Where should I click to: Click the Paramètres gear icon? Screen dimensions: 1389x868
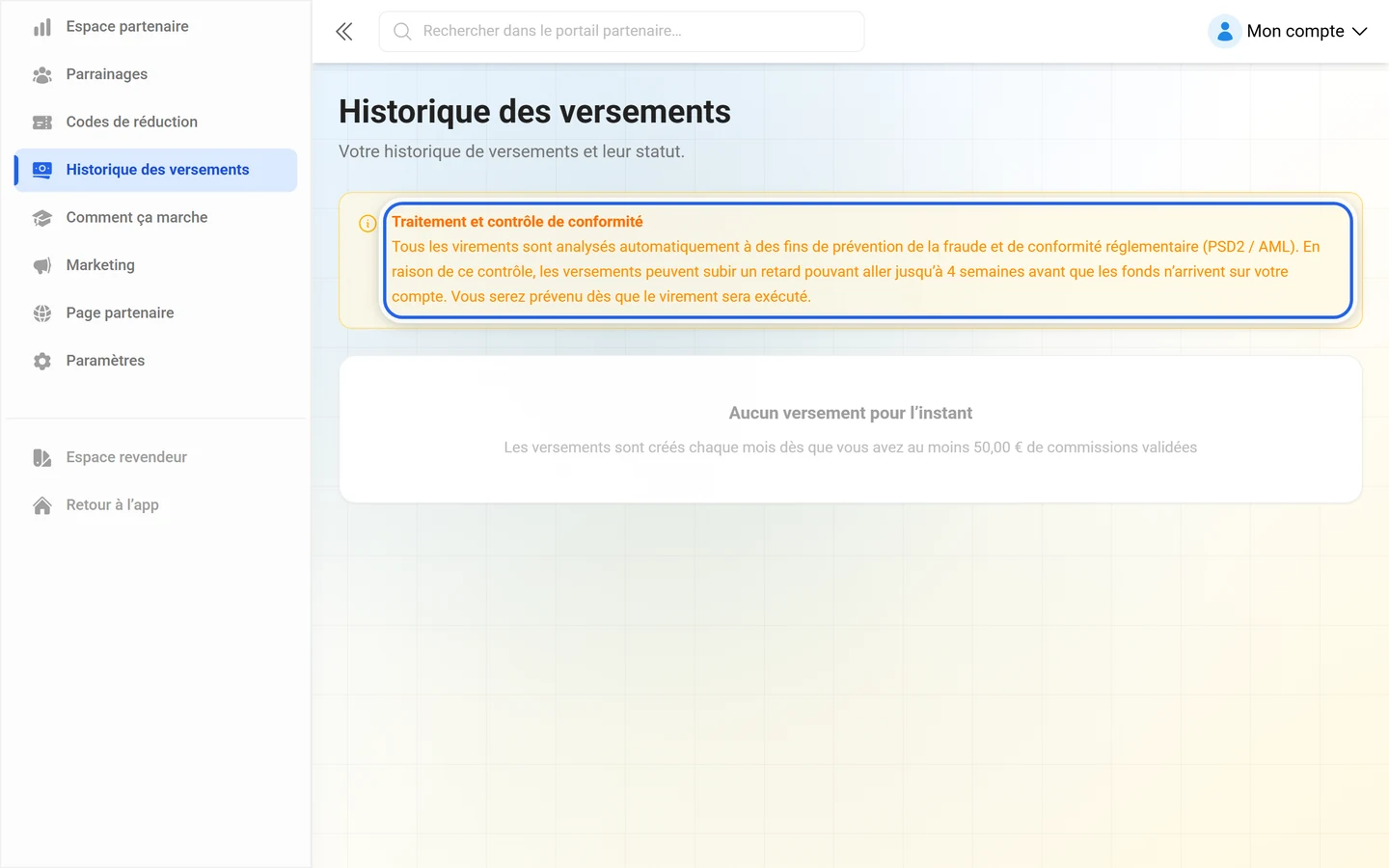click(x=42, y=361)
